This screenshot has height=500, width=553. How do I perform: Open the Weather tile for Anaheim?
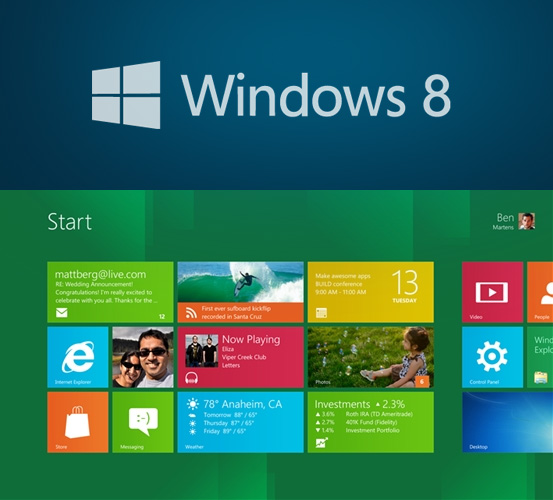coord(241,422)
